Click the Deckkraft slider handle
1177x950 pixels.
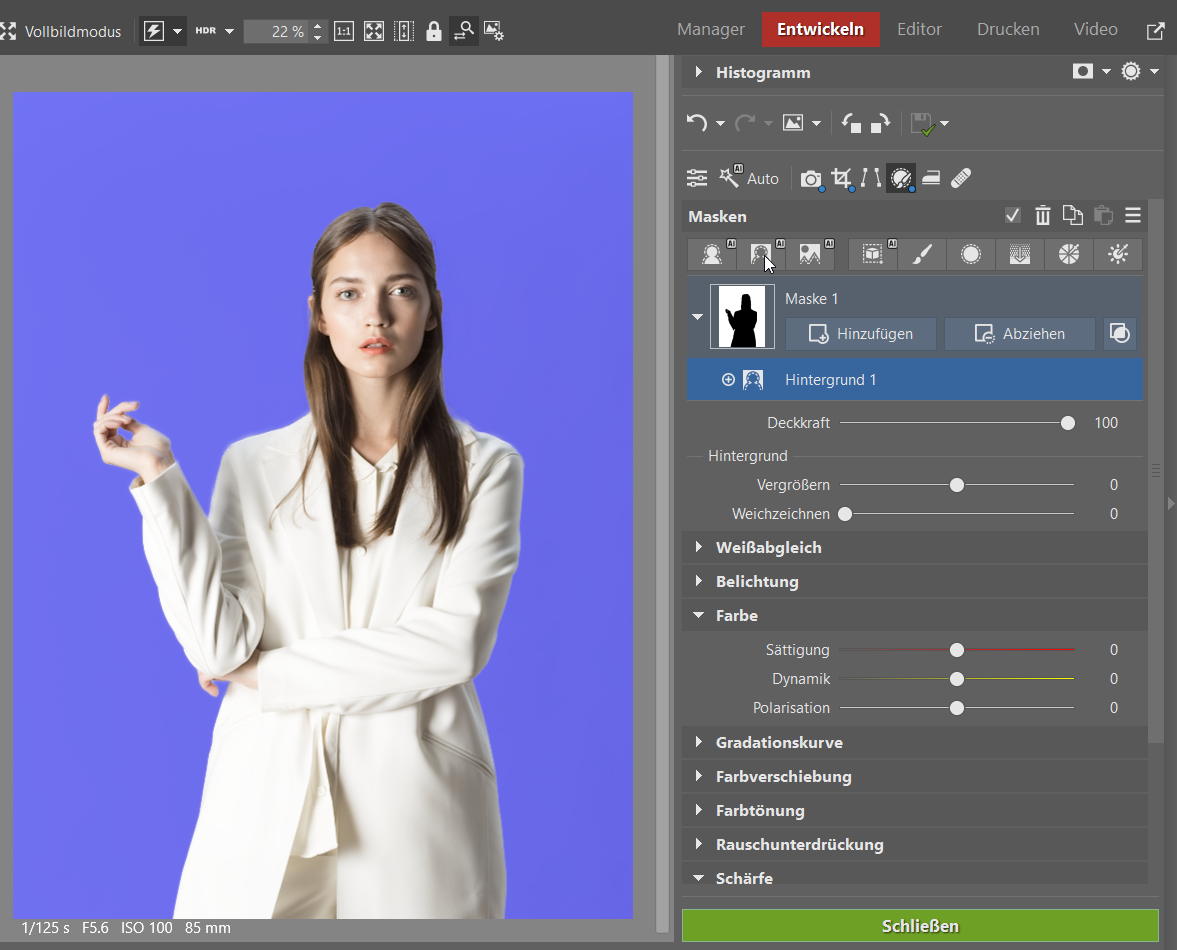1068,423
